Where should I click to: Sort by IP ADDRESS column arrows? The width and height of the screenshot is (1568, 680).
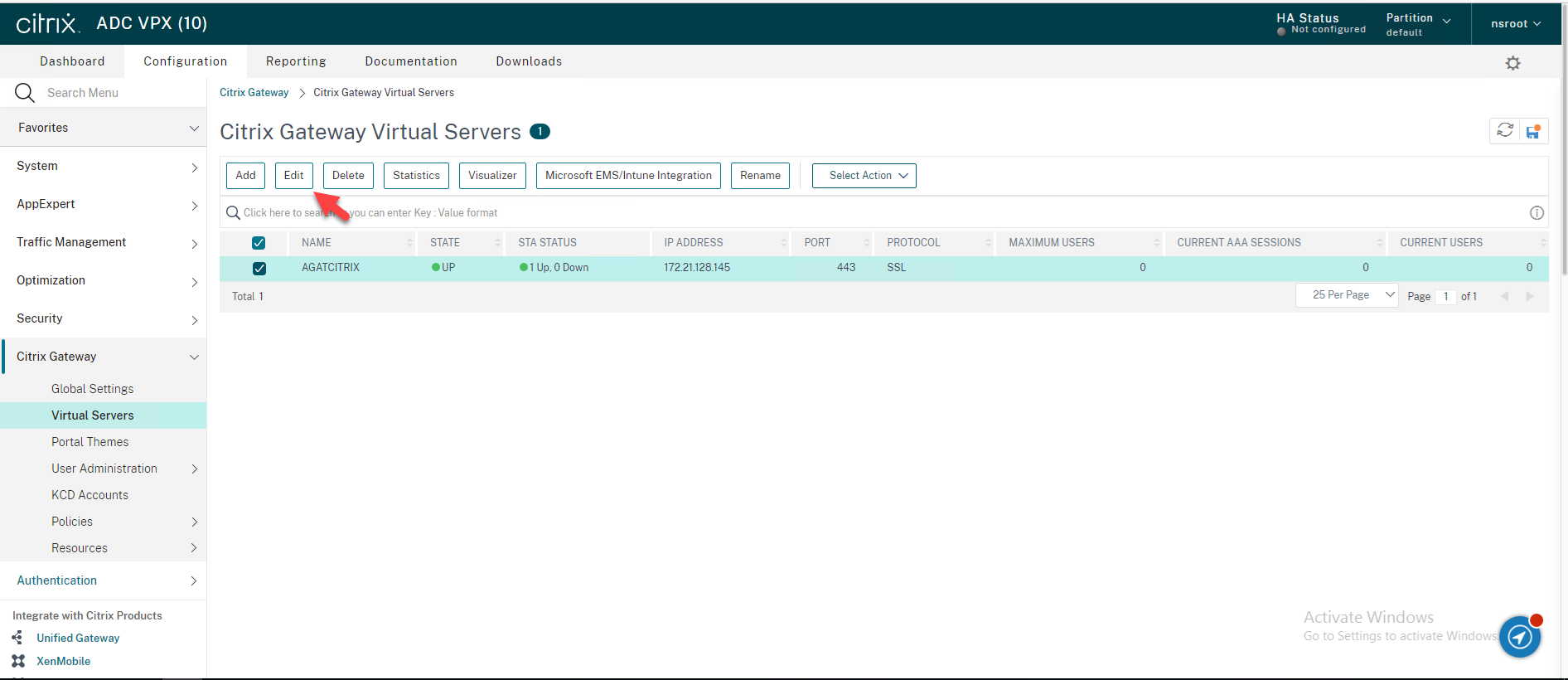pos(784,242)
